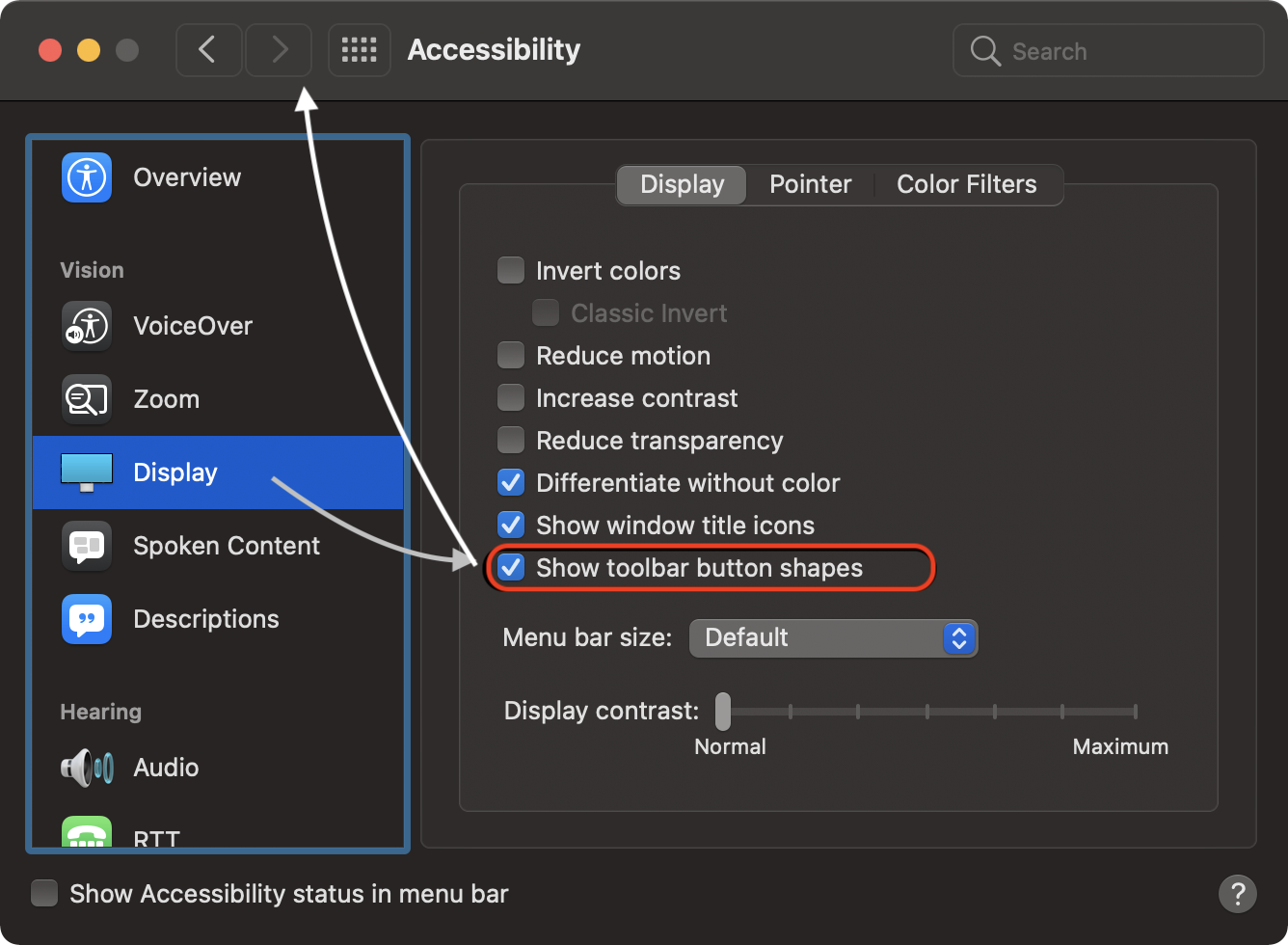1288x945 pixels.
Task: Switch to the Color Filters tab
Action: 966,184
